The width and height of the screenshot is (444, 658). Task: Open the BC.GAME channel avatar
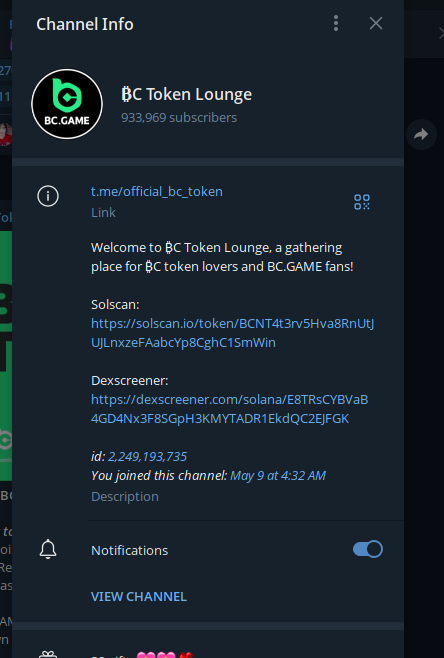67,104
